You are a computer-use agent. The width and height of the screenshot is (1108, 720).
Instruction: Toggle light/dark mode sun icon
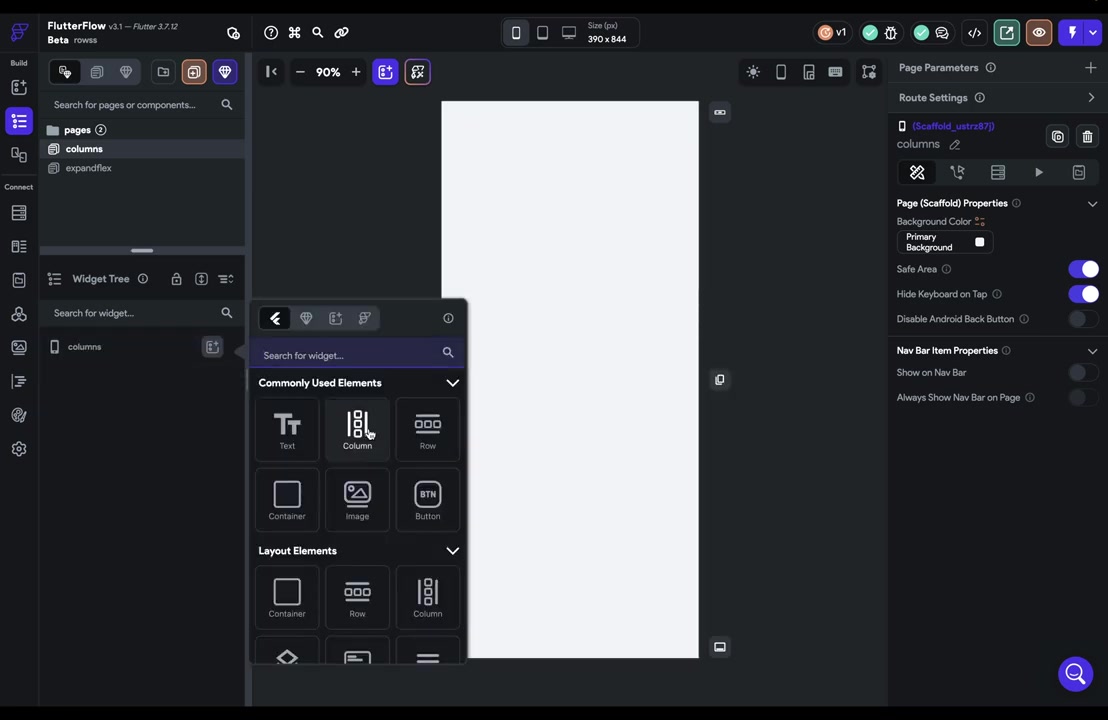tap(753, 72)
